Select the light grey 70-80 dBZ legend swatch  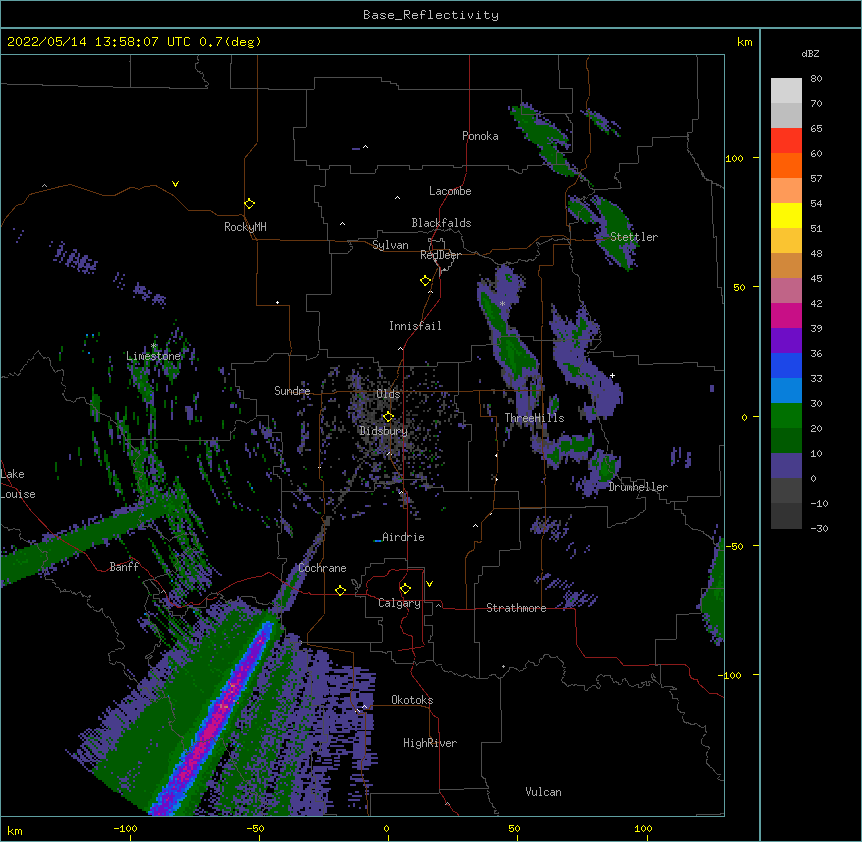click(786, 91)
